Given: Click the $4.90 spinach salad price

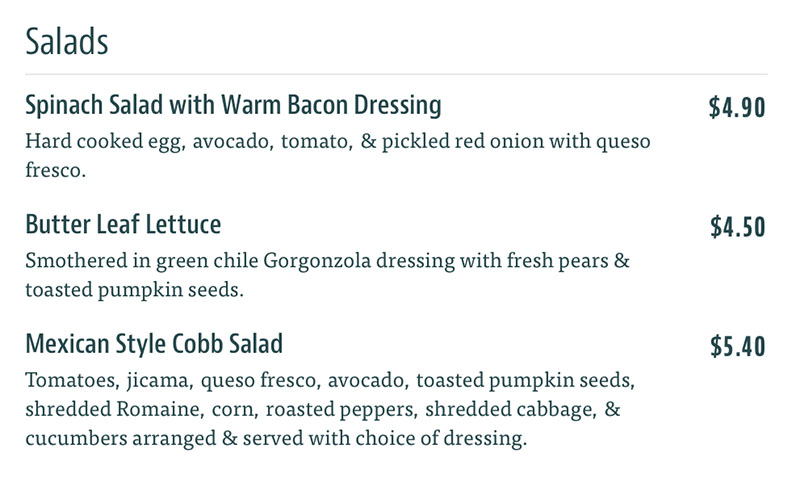Looking at the screenshot, I should (x=737, y=107).
